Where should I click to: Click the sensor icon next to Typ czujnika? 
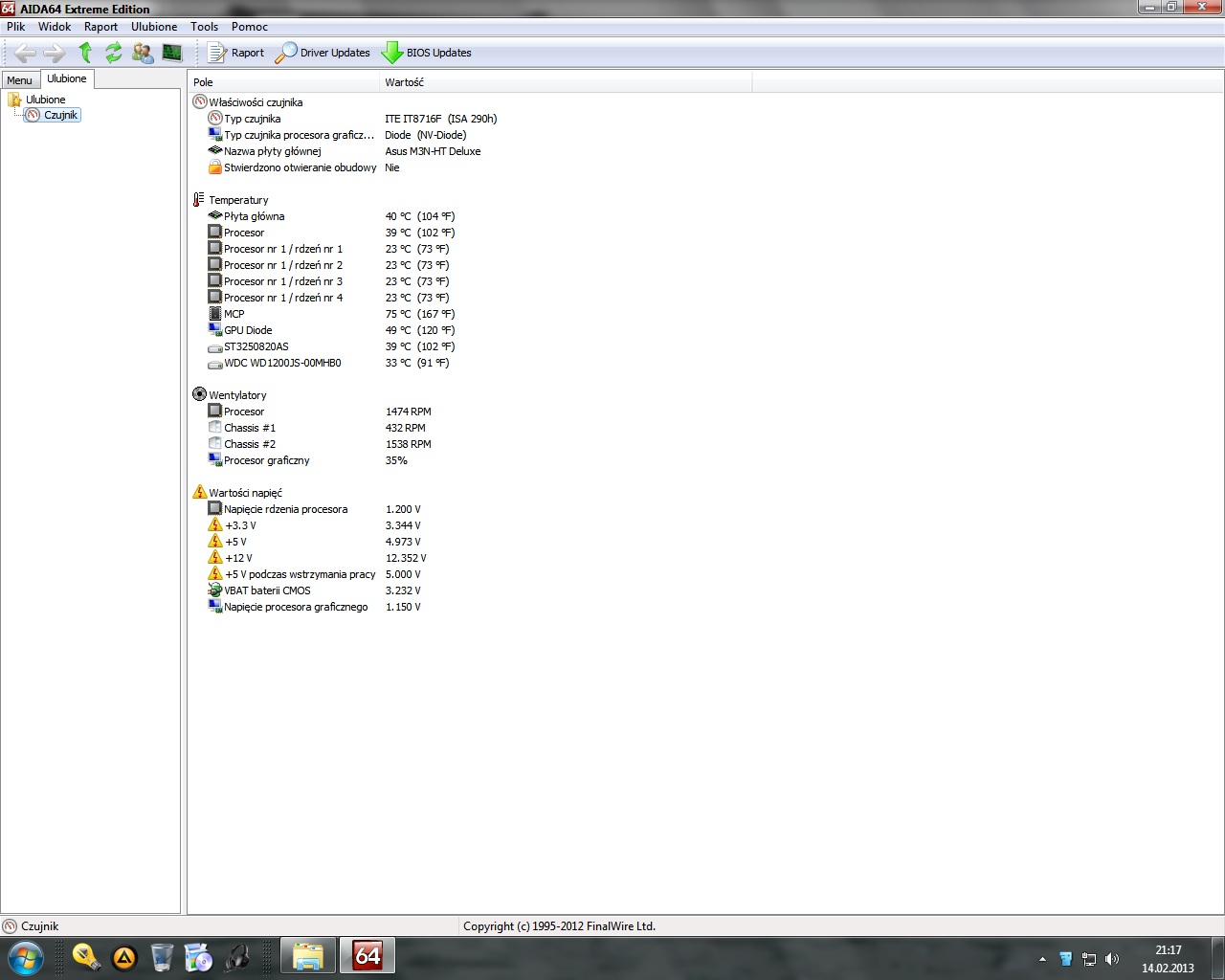point(215,119)
